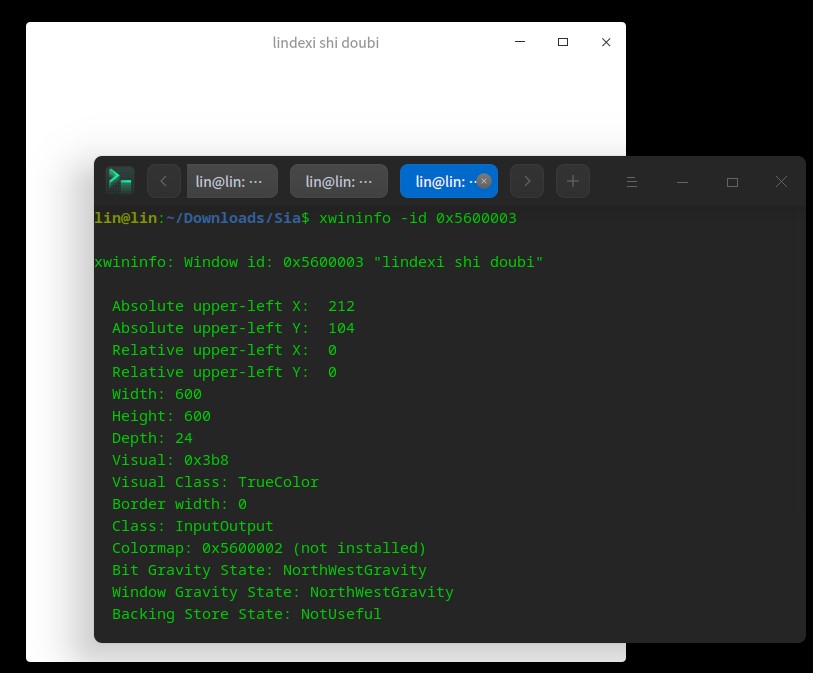Viewport: 813px width, 673px height.
Task: Click the lindexi shi doubi title text
Action: click(x=325, y=43)
